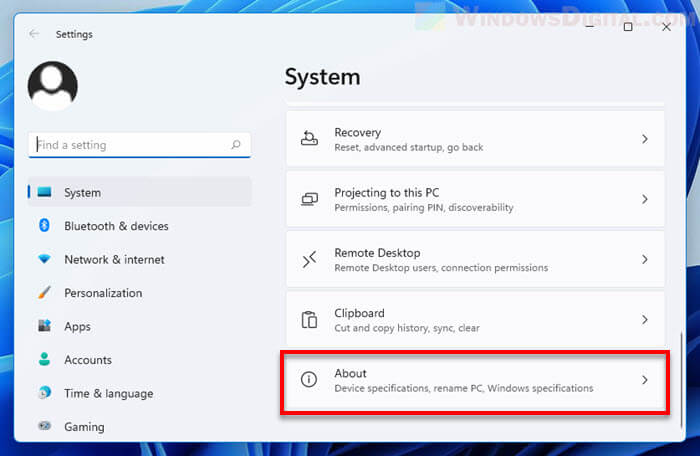Open Projecting to this PC settings
The height and width of the screenshot is (456, 700).
coord(475,199)
